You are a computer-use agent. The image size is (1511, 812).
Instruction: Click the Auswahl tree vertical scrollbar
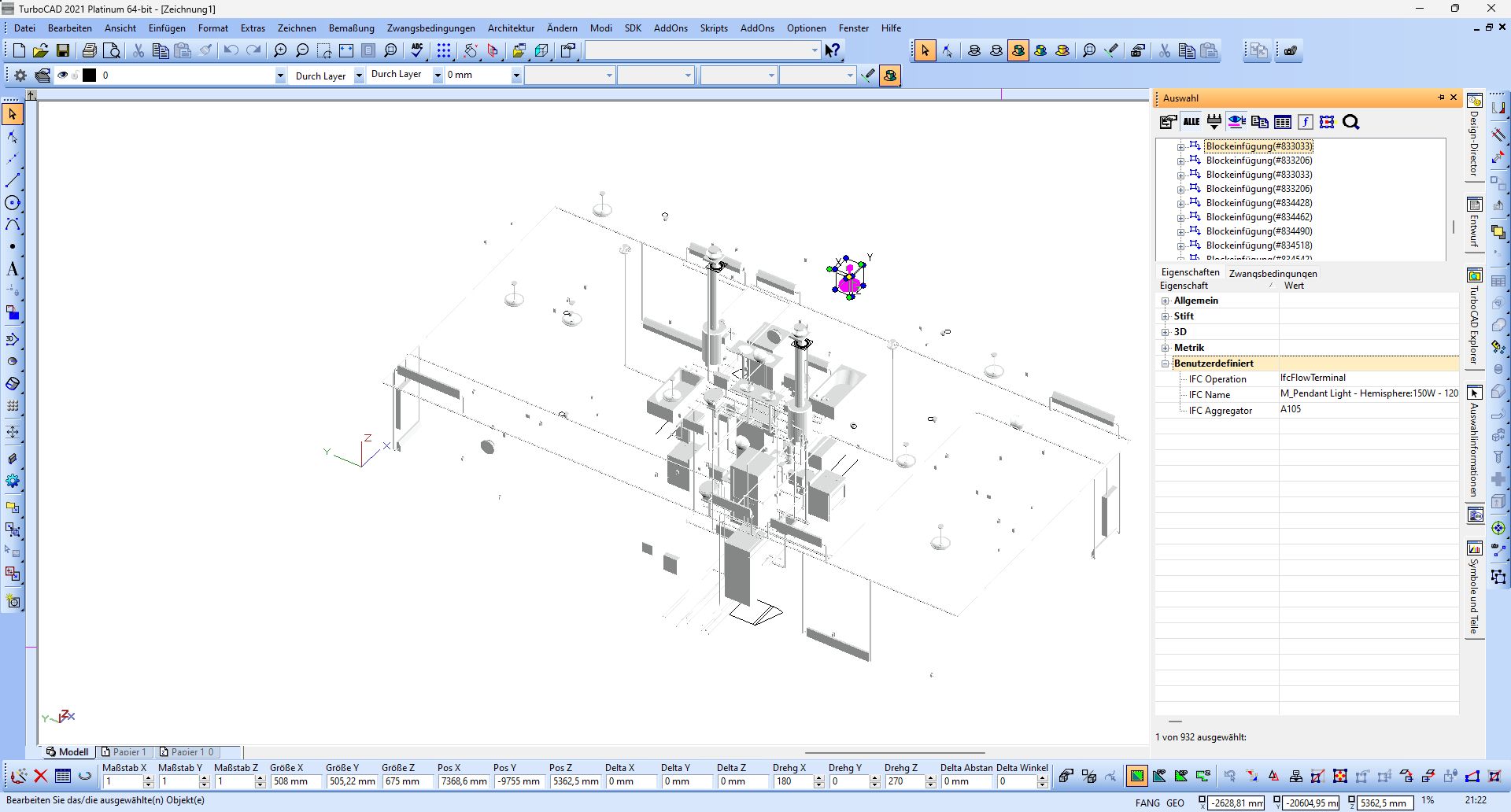(x=1453, y=227)
